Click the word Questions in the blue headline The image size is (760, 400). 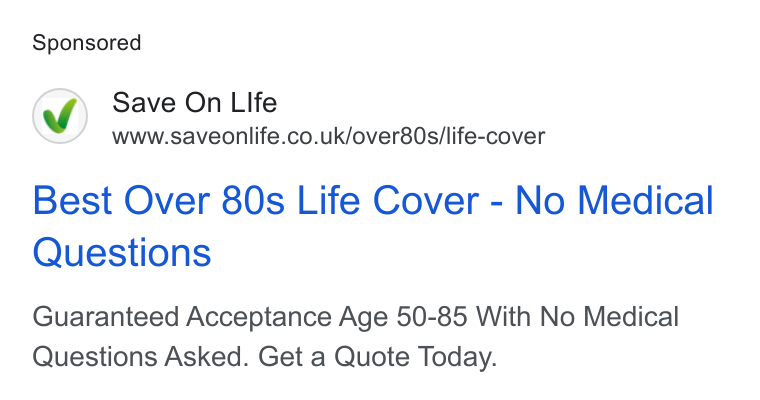click(x=122, y=253)
